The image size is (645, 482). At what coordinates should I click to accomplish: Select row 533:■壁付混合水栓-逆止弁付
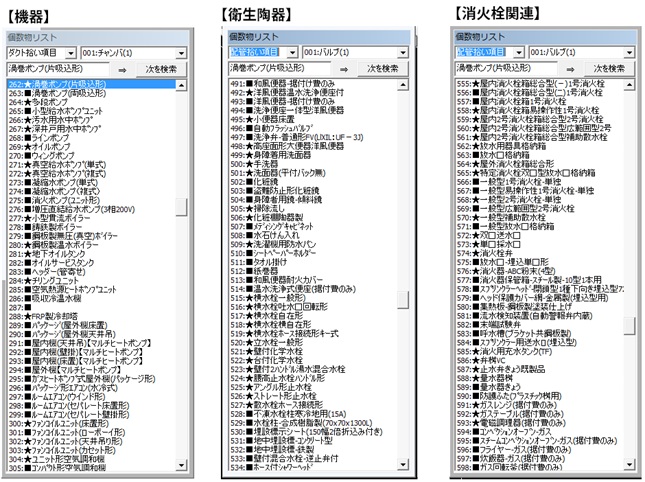313,458
